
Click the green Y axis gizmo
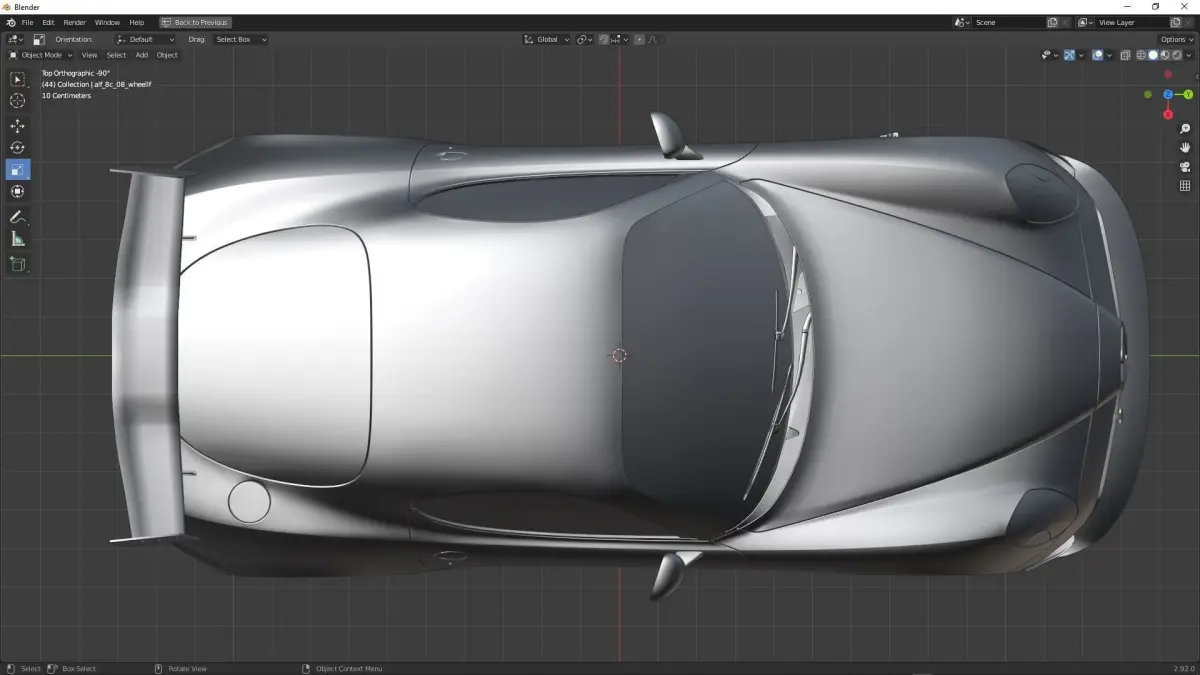click(x=1189, y=94)
